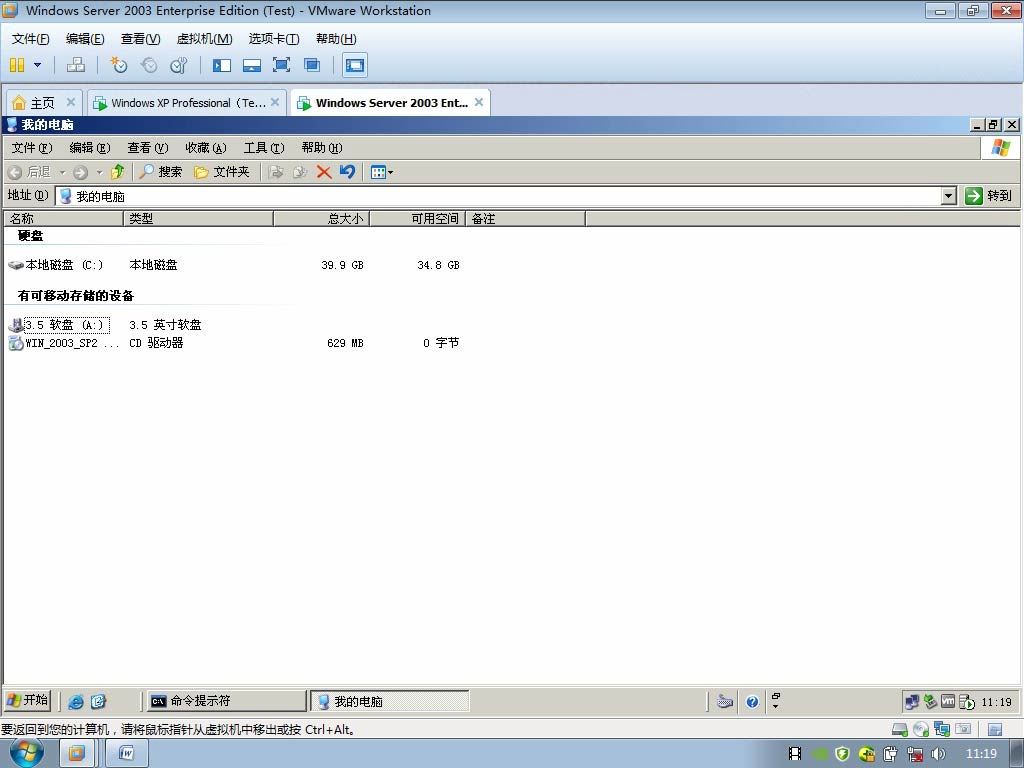Sort by 备注 column header

tap(525, 219)
